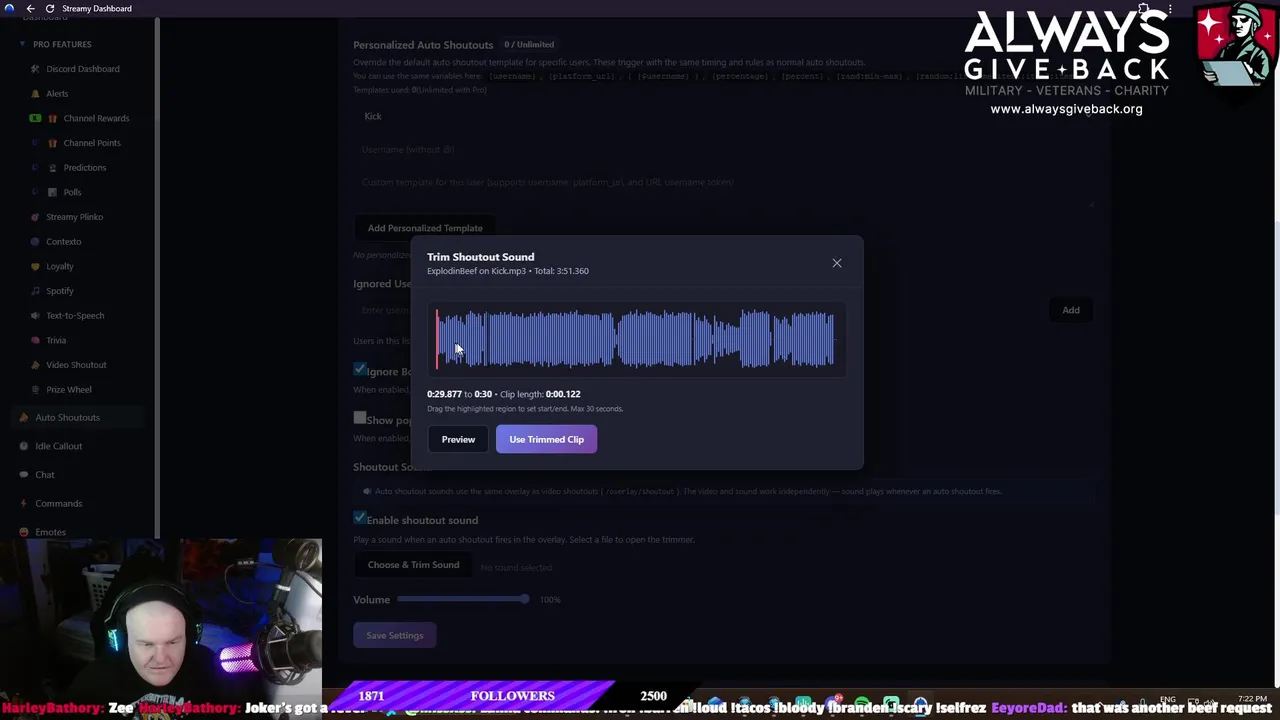Collapse the PRO FEATURES section arrow
Viewport: 1280px width, 720px height.
(x=23, y=44)
